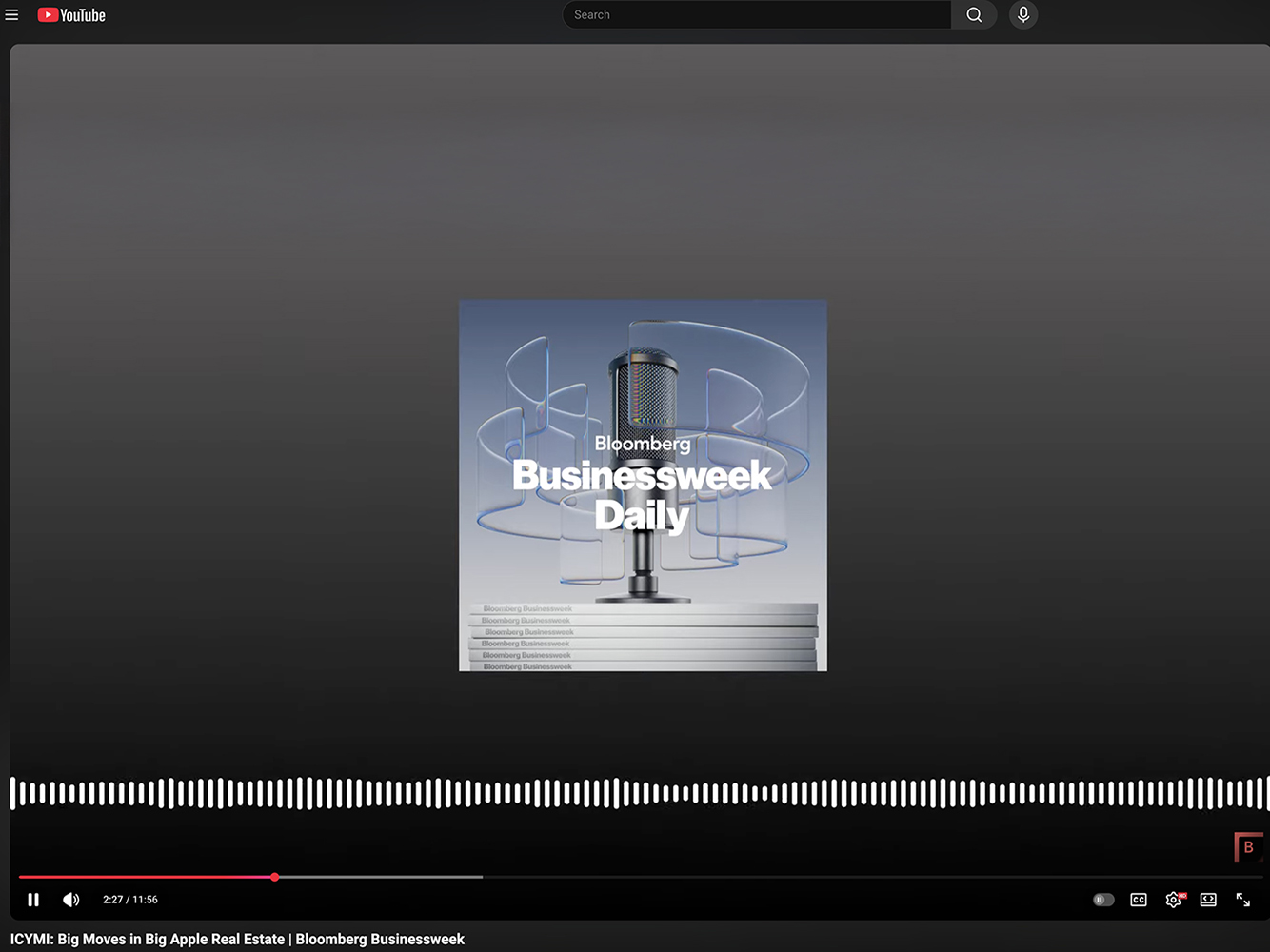The height and width of the screenshot is (952, 1270).
Task: Enter full screen mode
Action: (1243, 900)
